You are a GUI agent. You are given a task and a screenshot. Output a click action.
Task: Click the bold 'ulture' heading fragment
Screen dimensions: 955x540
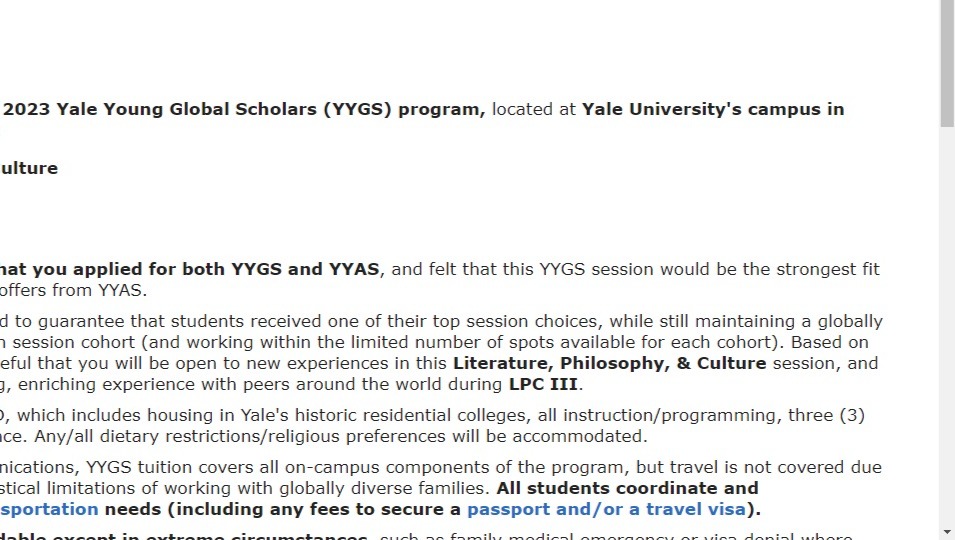click(29, 168)
